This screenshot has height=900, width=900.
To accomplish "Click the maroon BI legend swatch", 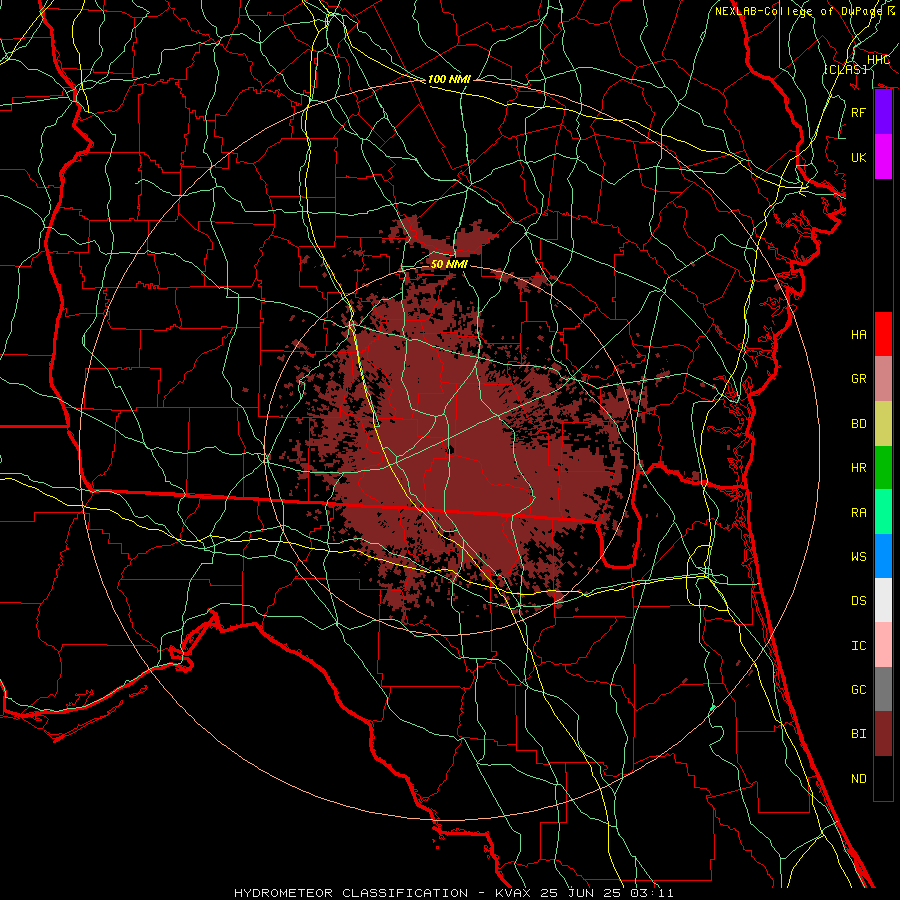I will coord(883,734).
